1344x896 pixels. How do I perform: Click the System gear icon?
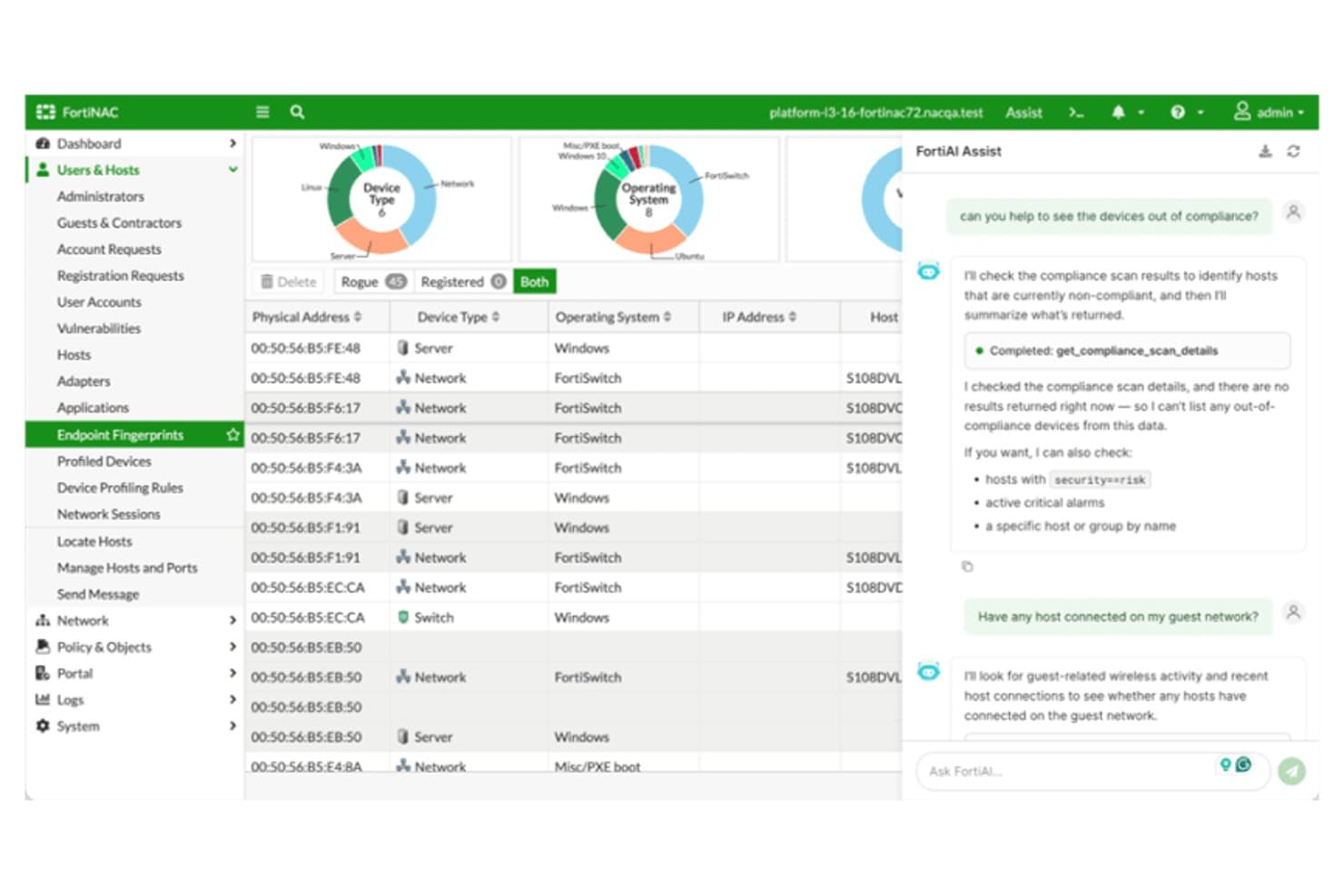(43, 726)
